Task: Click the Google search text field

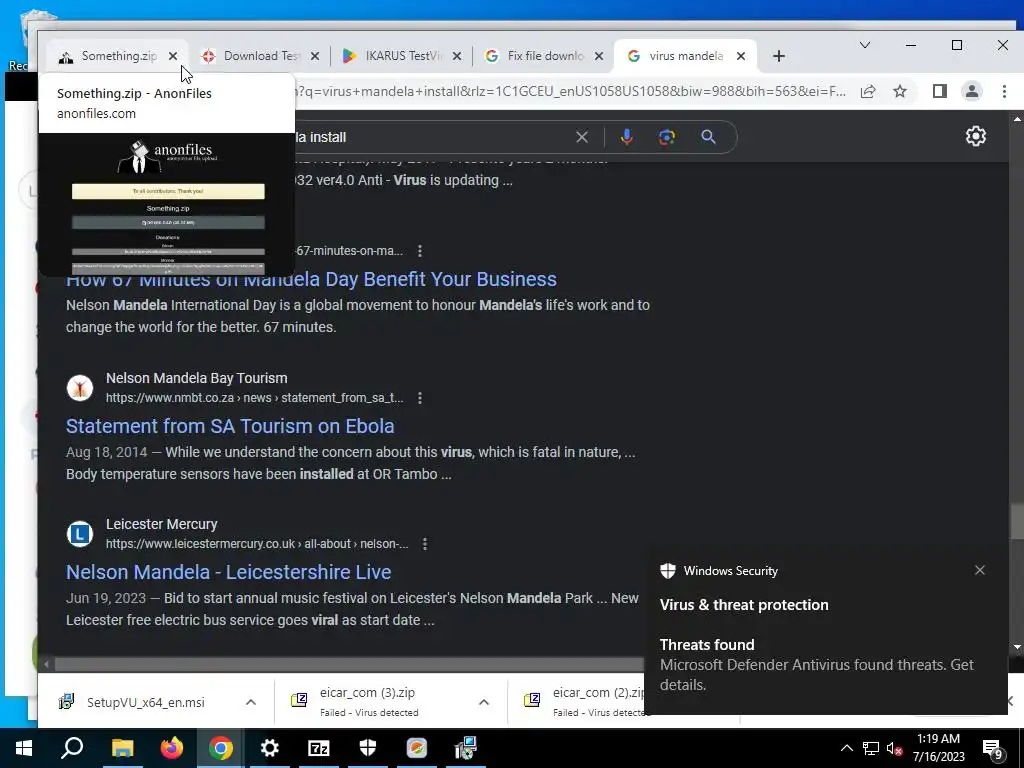Action: point(431,137)
